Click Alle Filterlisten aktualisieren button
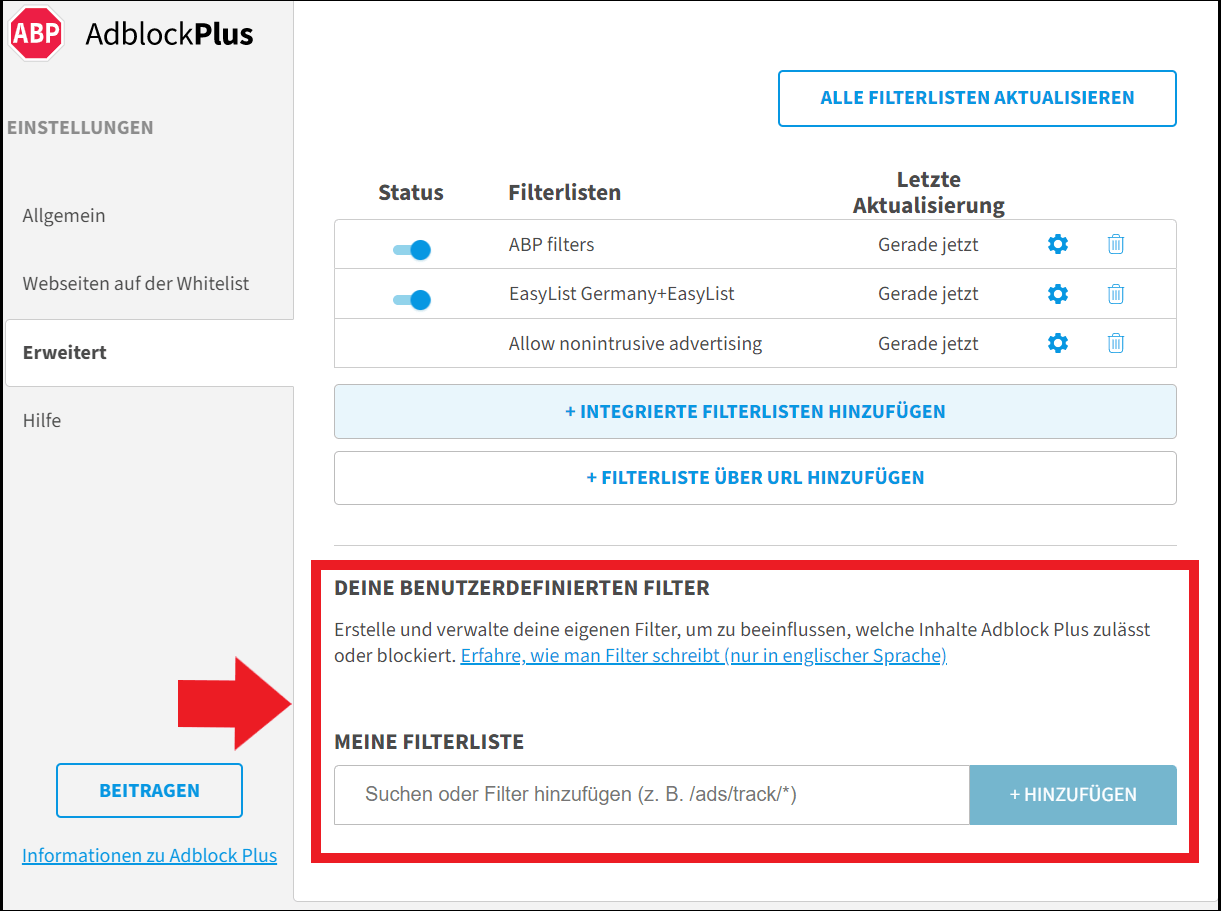Image resolution: width=1221 pixels, height=911 pixels. point(977,98)
